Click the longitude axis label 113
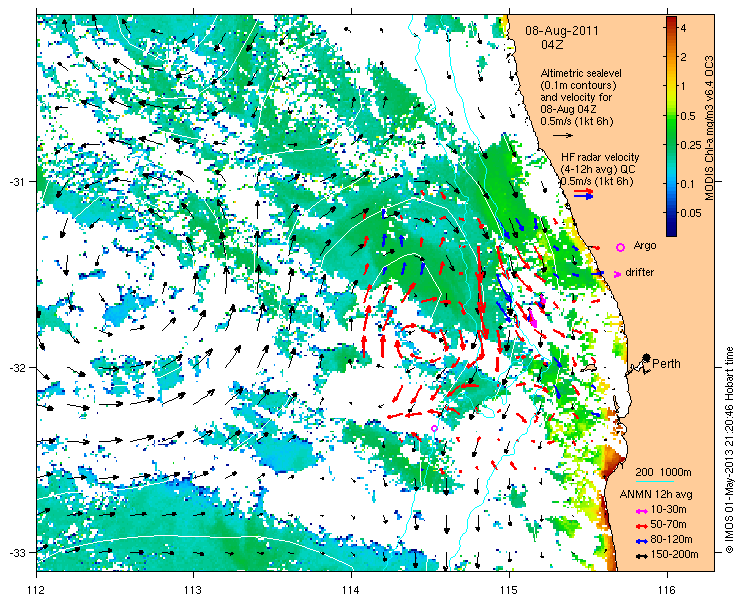The image size is (740, 600). (x=193, y=590)
